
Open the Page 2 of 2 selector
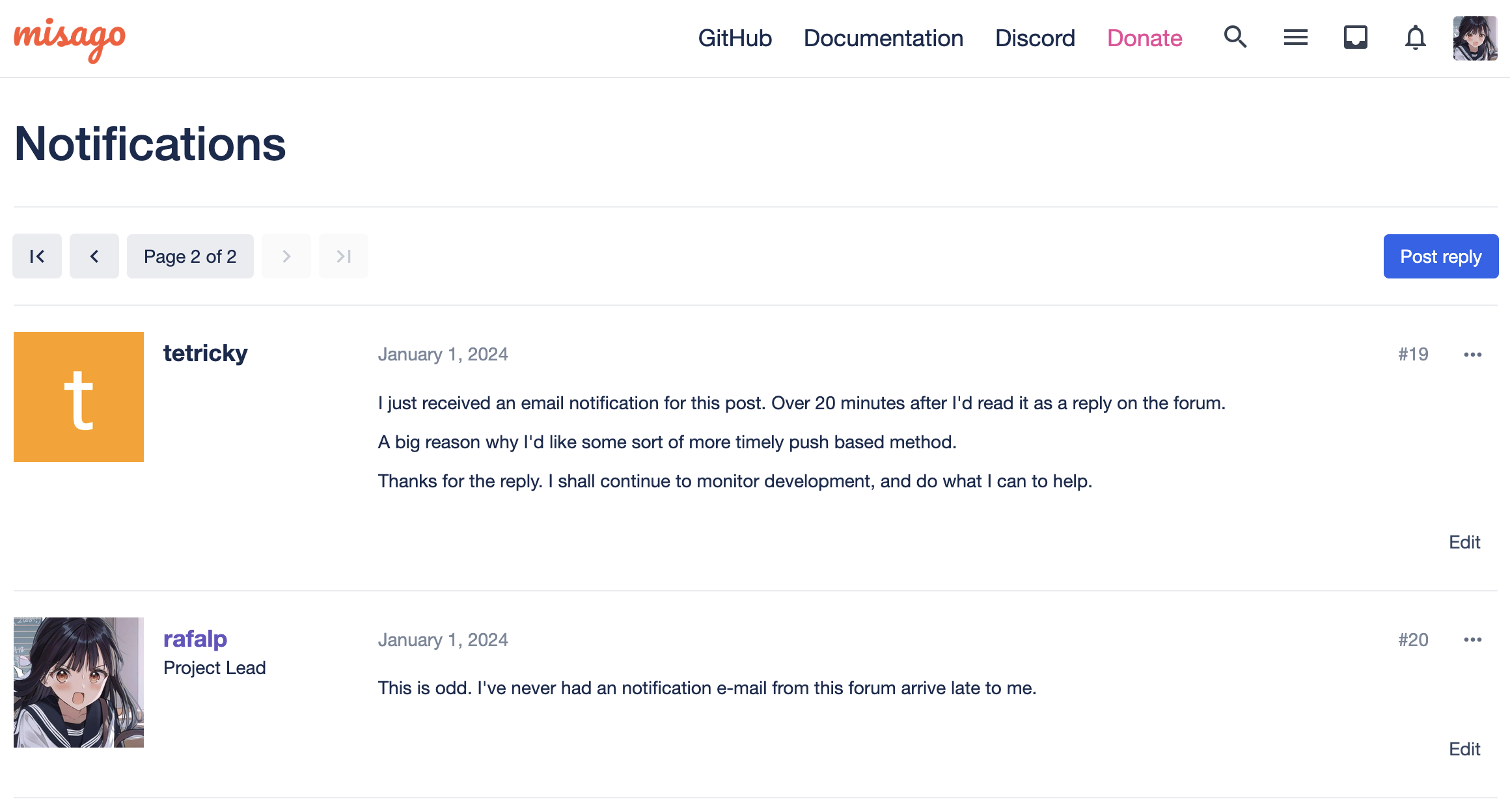[190, 256]
